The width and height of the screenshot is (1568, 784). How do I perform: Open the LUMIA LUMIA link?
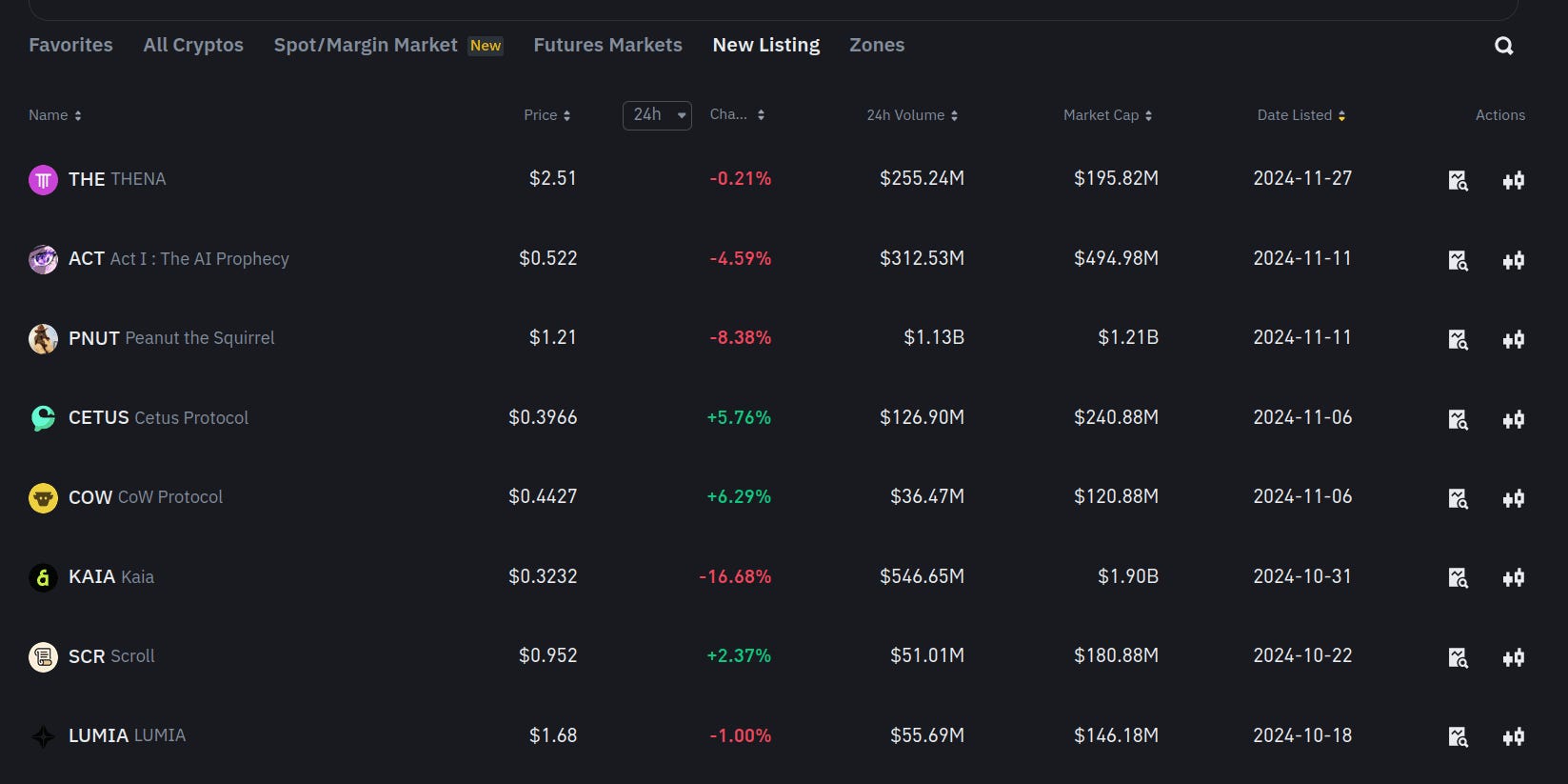point(127,735)
